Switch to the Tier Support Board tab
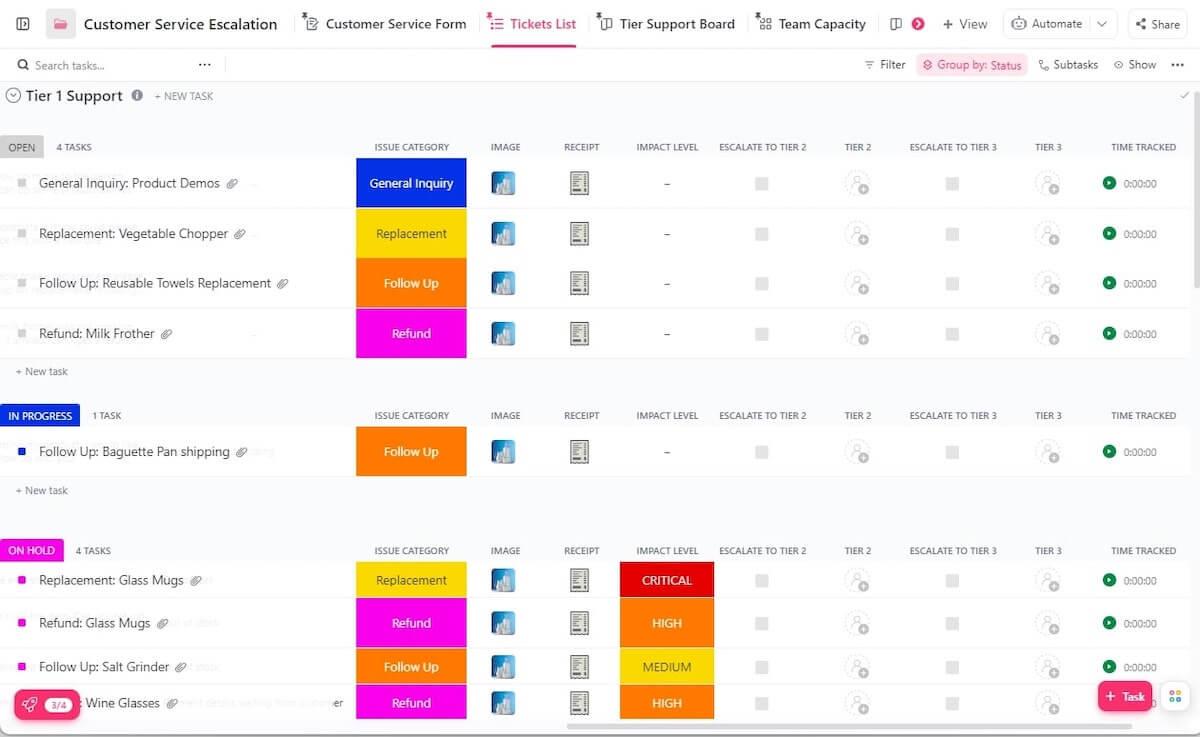The width and height of the screenshot is (1200, 737). click(x=666, y=24)
